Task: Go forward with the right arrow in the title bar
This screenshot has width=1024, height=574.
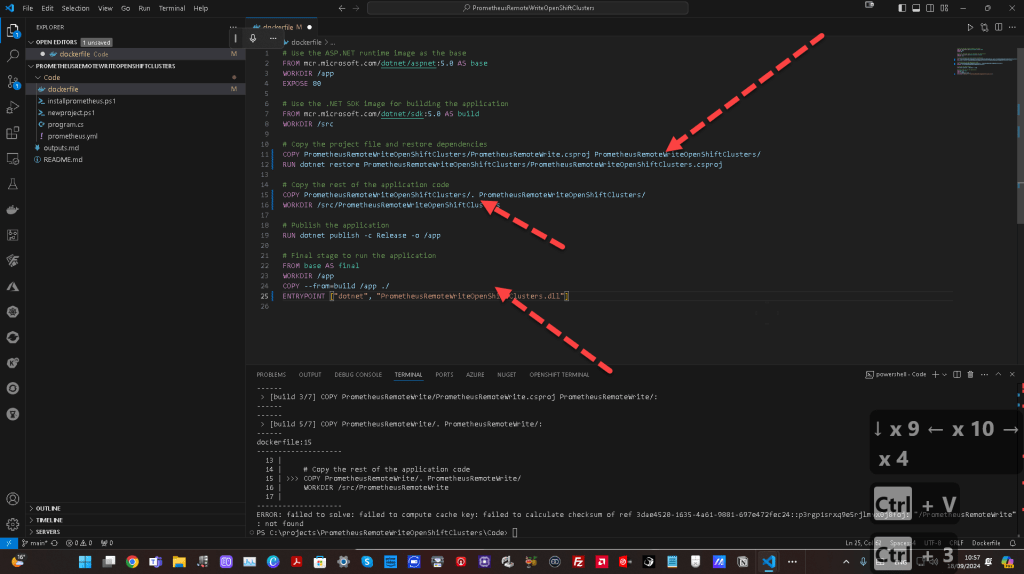Action: pos(356,8)
